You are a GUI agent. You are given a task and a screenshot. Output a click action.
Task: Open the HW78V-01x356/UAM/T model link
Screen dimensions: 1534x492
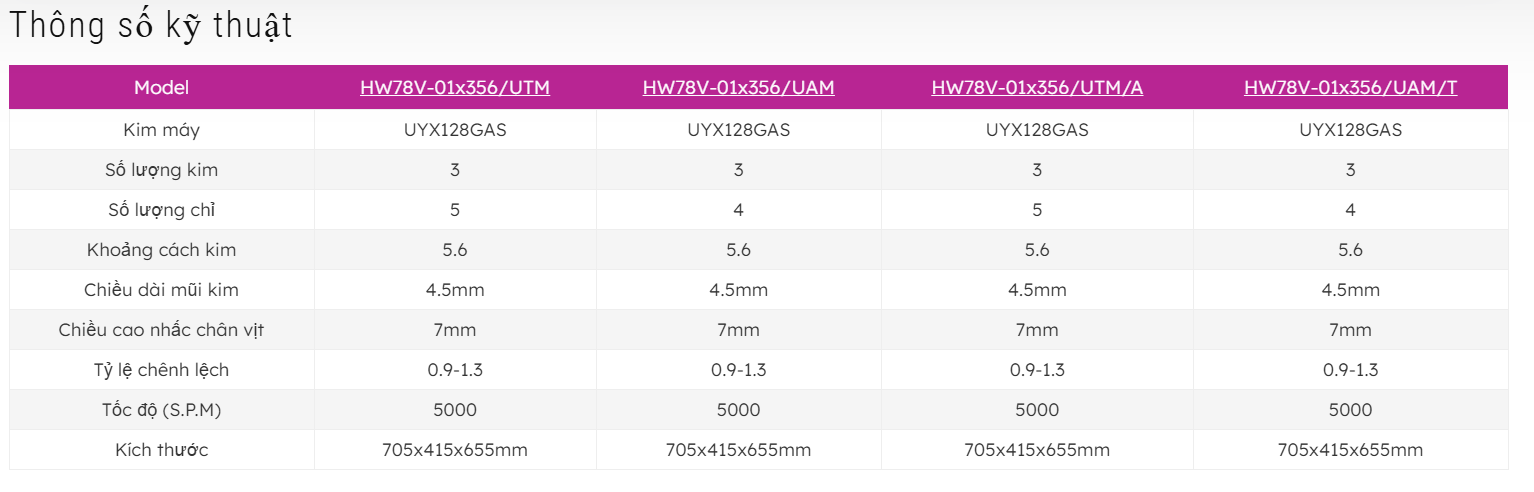point(1350,87)
